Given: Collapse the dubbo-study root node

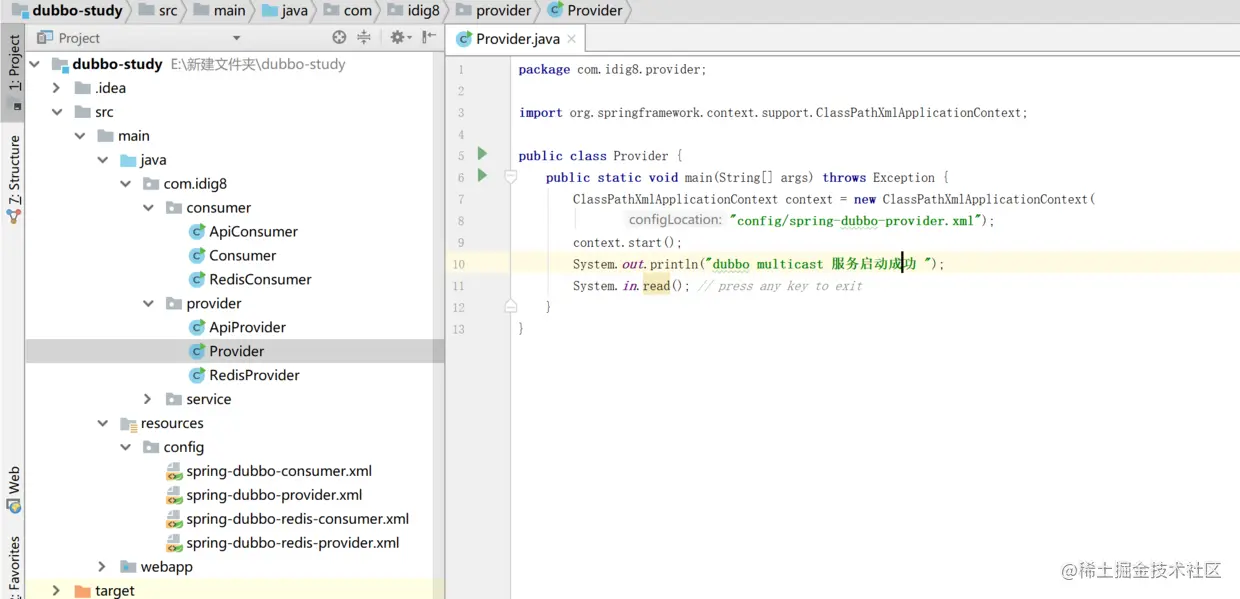Looking at the screenshot, I should pos(35,64).
